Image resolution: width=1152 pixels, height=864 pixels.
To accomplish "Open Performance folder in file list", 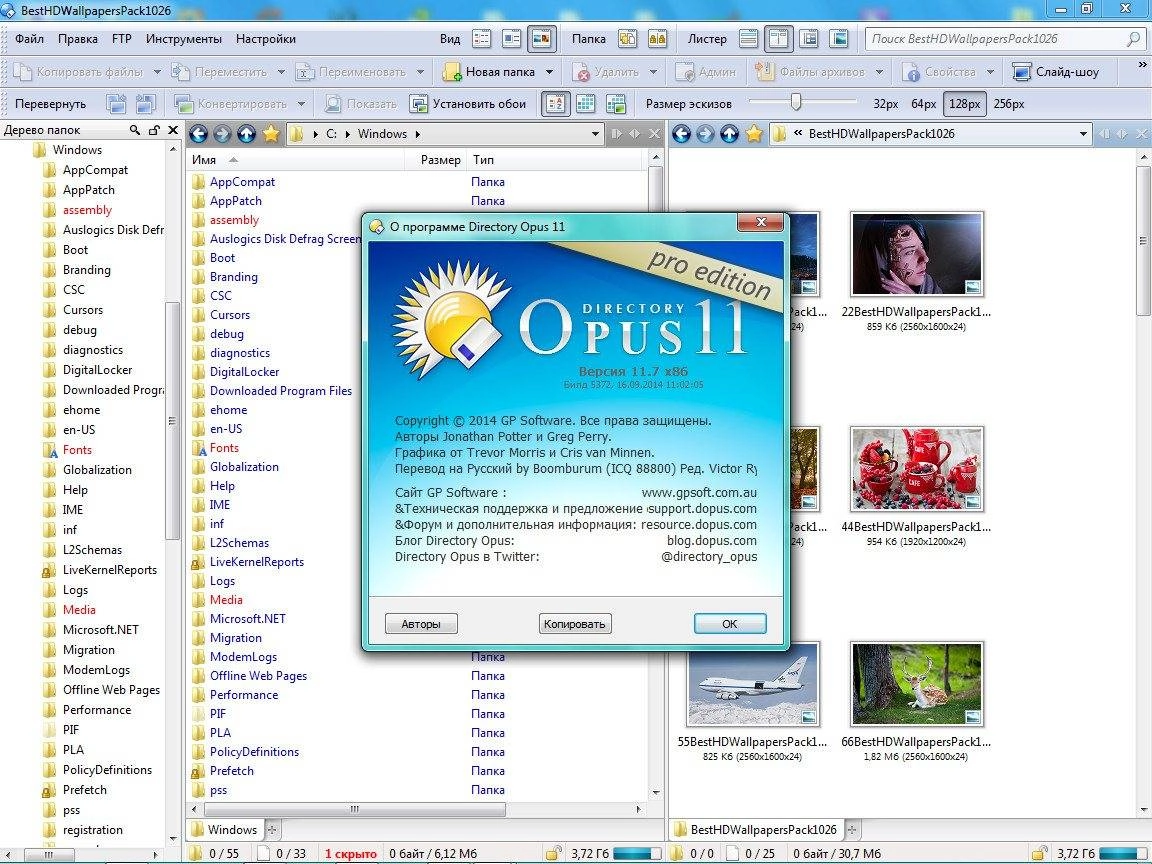I will point(244,694).
